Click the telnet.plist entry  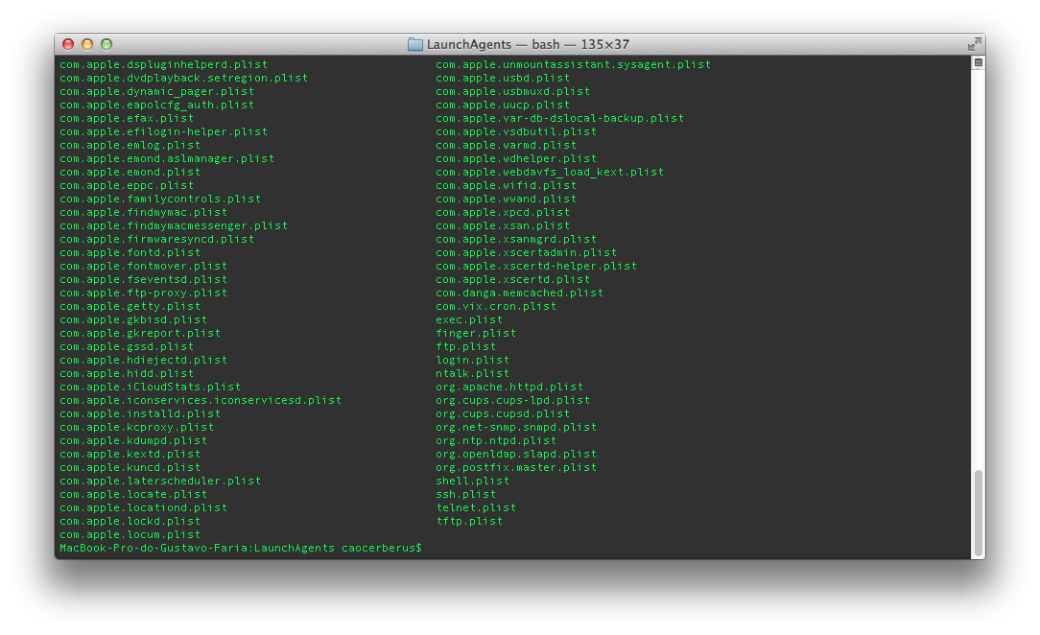click(x=475, y=508)
